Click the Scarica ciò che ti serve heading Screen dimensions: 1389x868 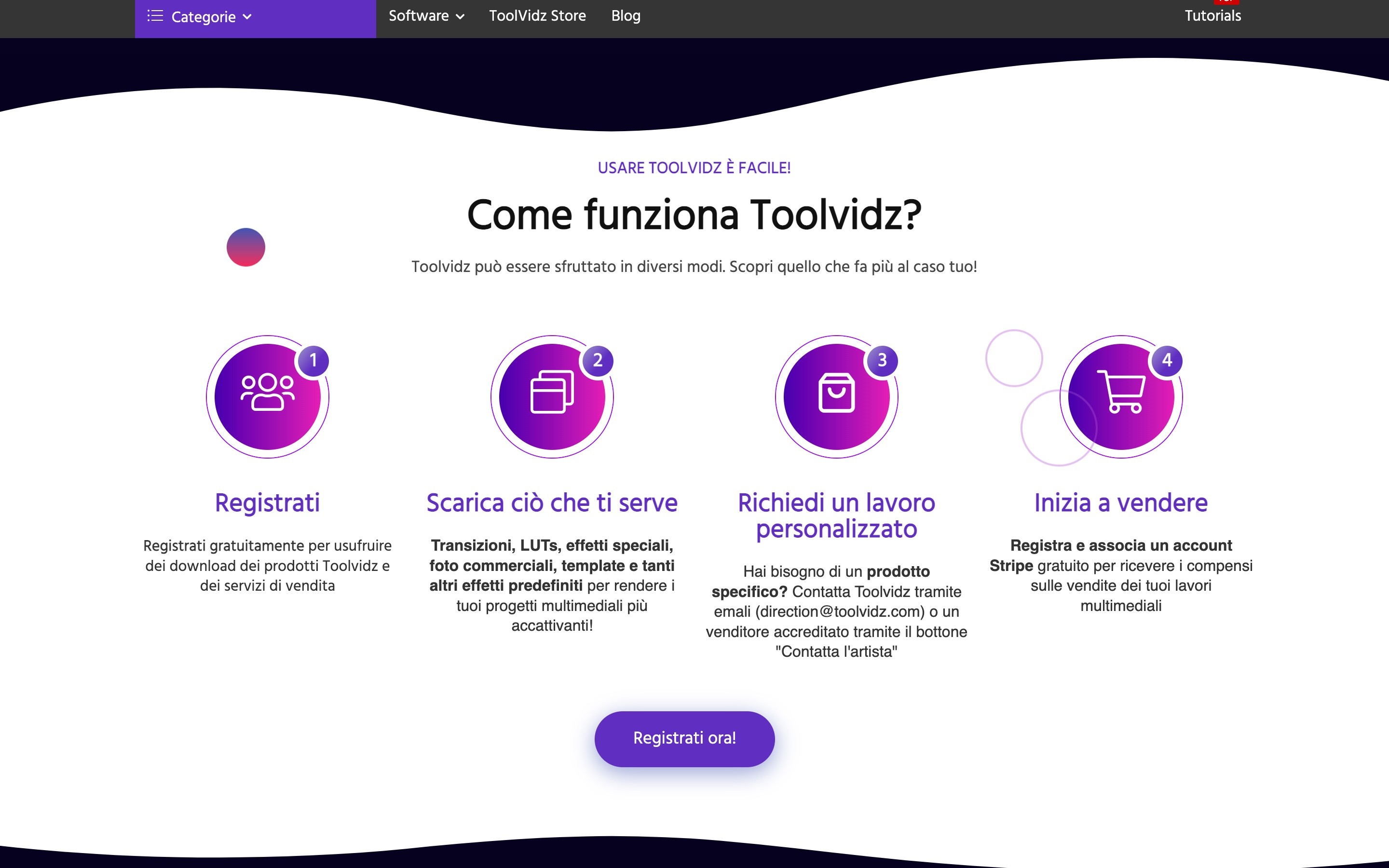tap(552, 503)
